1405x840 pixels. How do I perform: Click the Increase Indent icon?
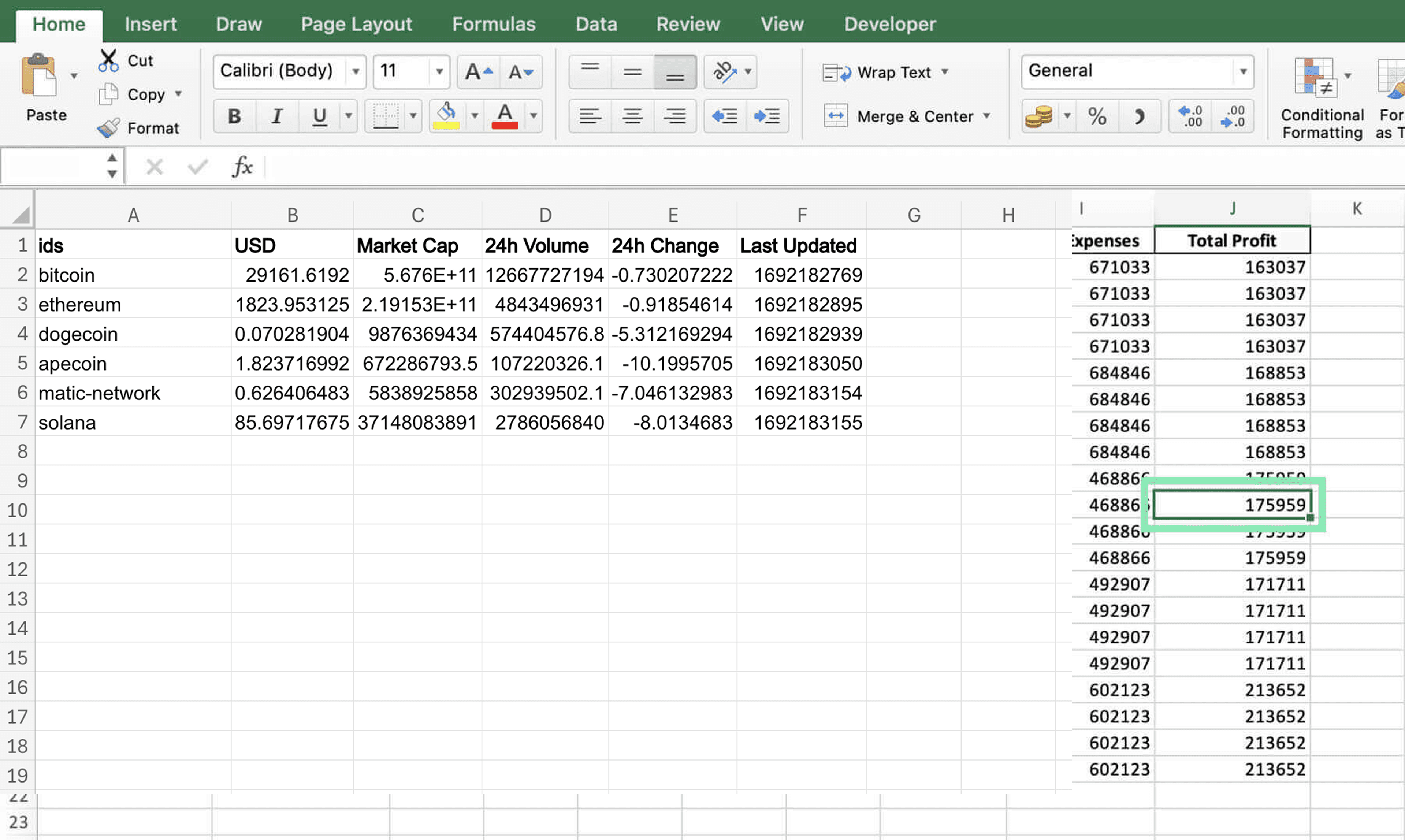pyautogui.click(x=767, y=116)
